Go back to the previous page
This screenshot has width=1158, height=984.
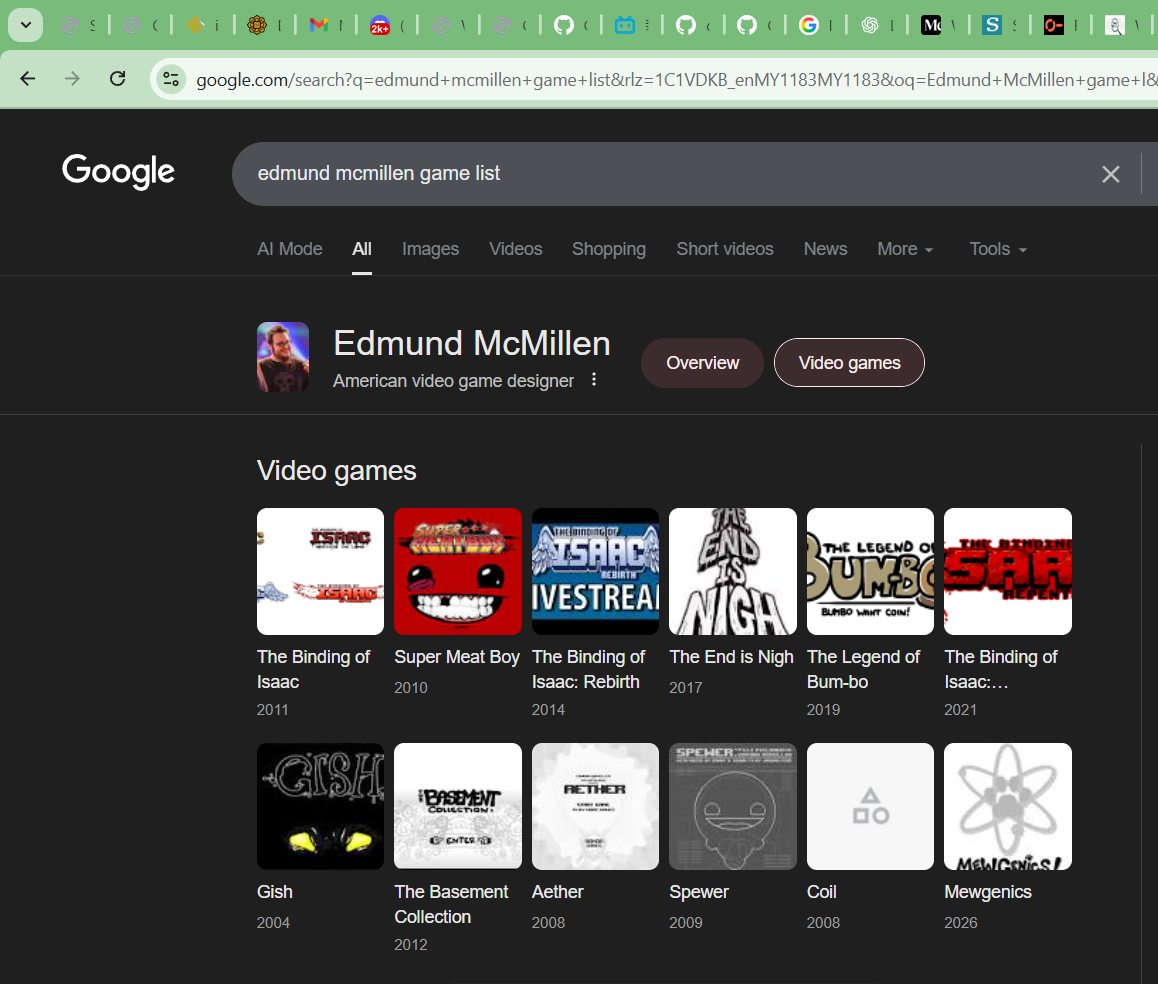pos(28,78)
